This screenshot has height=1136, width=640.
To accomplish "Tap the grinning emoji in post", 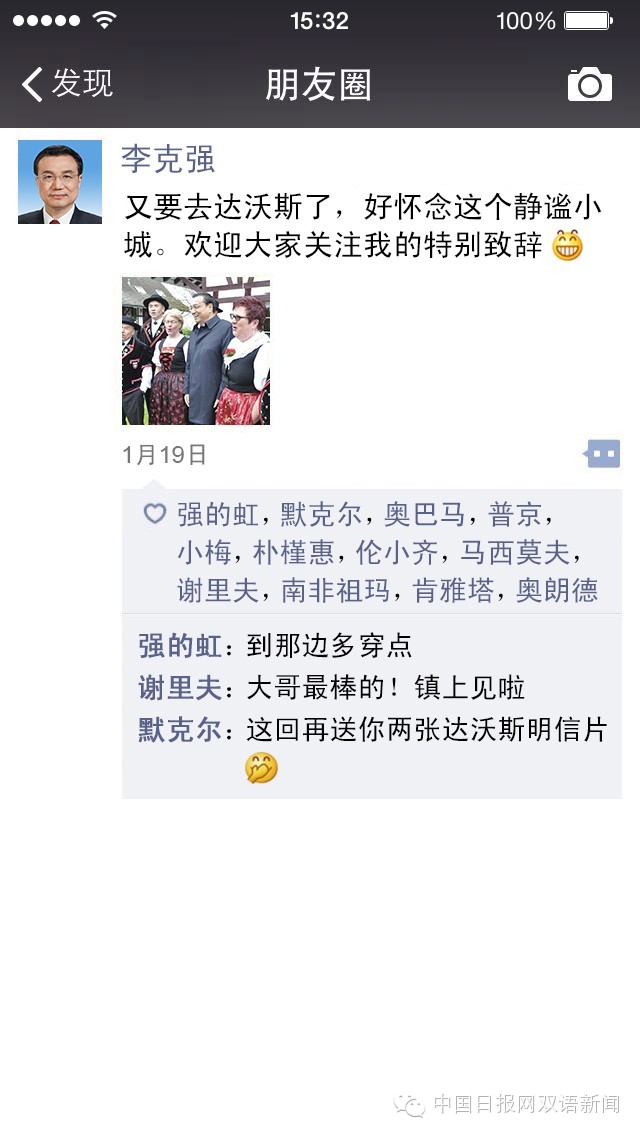I will click(568, 246).
